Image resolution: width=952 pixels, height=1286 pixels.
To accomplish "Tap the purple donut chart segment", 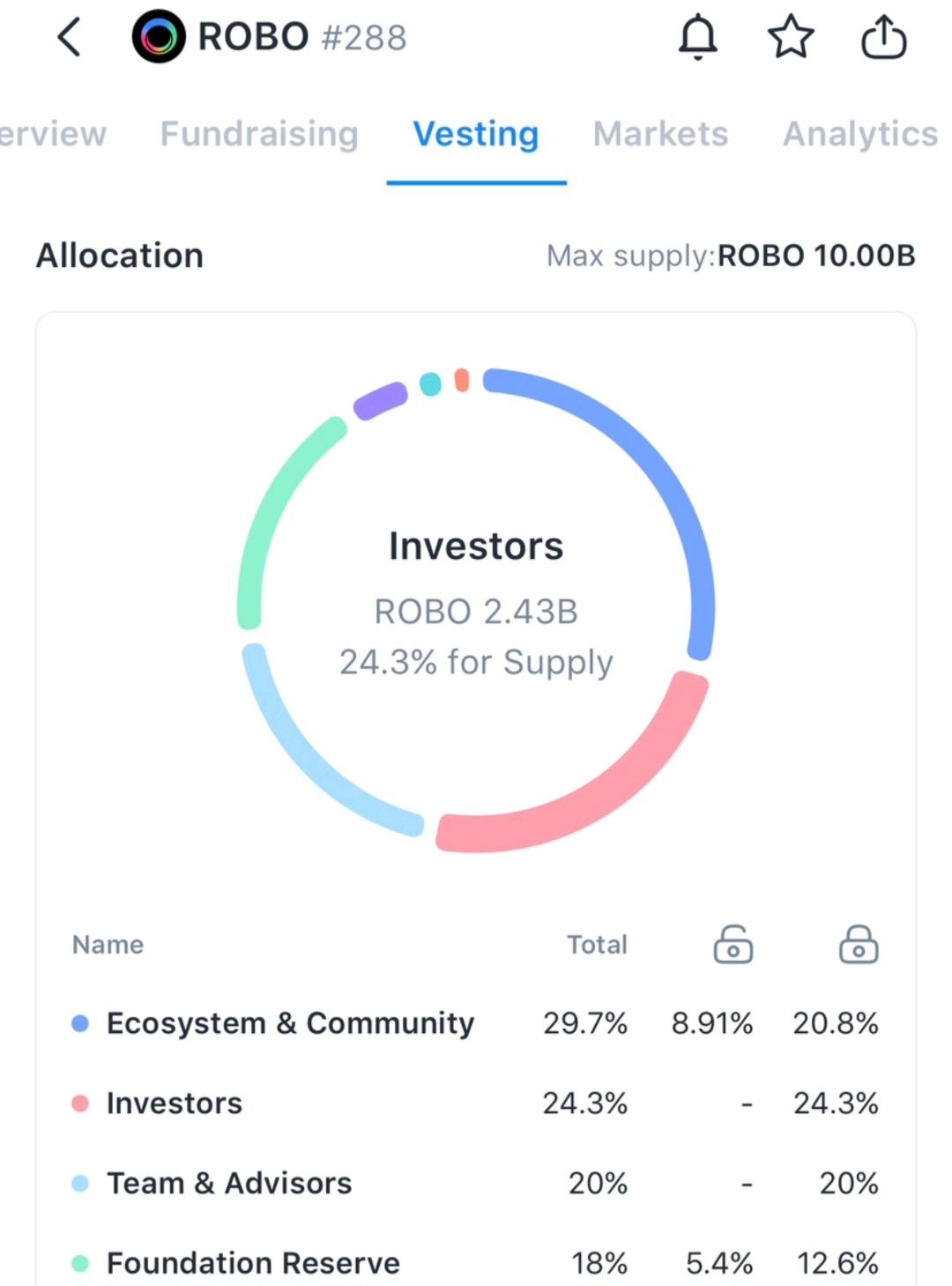I will [380, 400].
